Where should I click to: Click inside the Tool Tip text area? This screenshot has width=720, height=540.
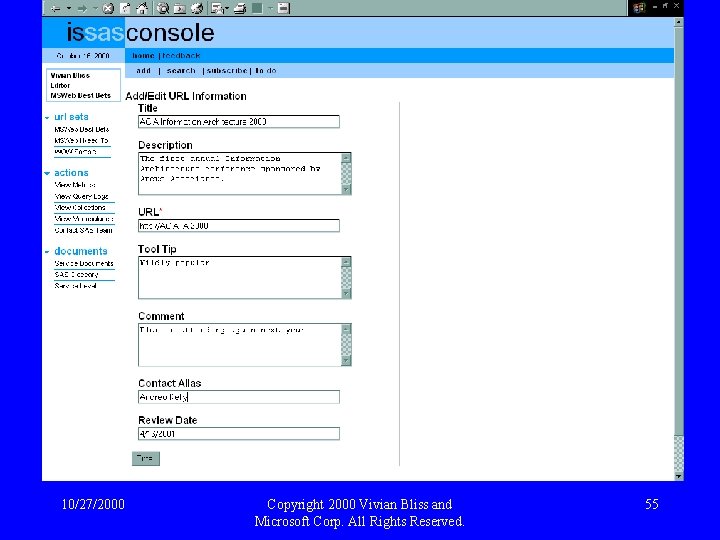click(240, 278)
